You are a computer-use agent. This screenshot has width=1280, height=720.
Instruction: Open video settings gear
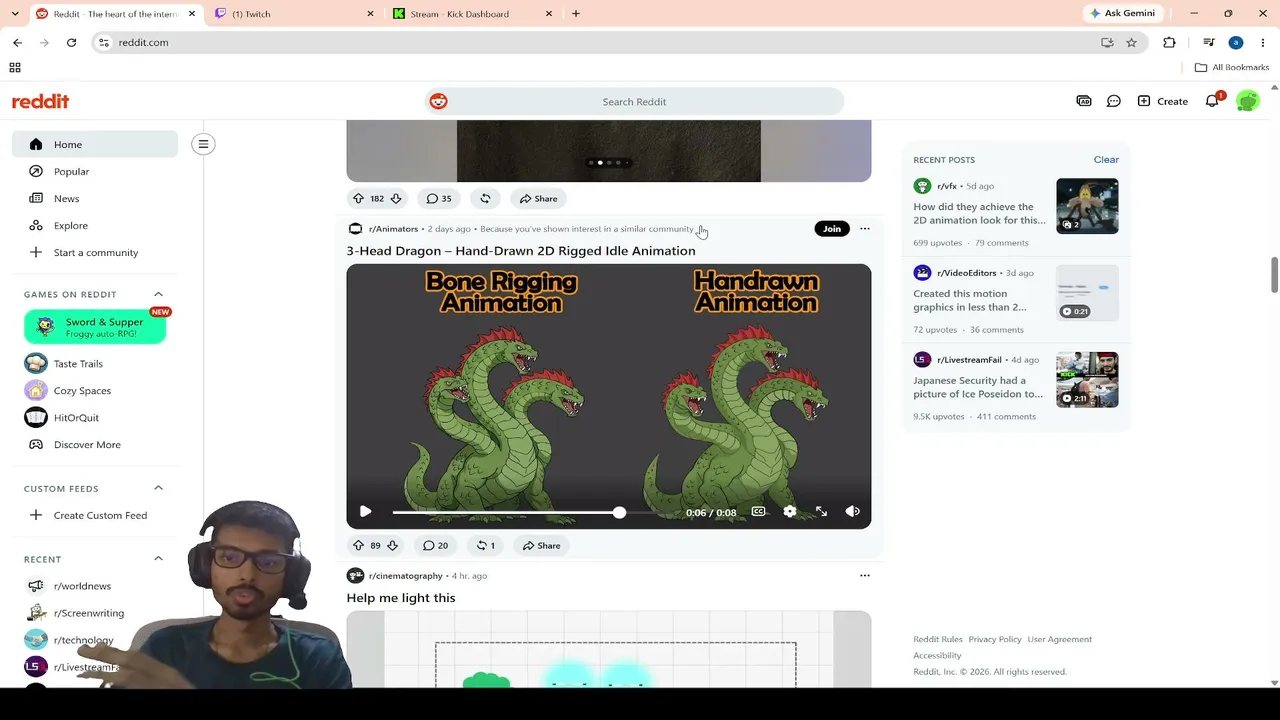tap(790, 512)
